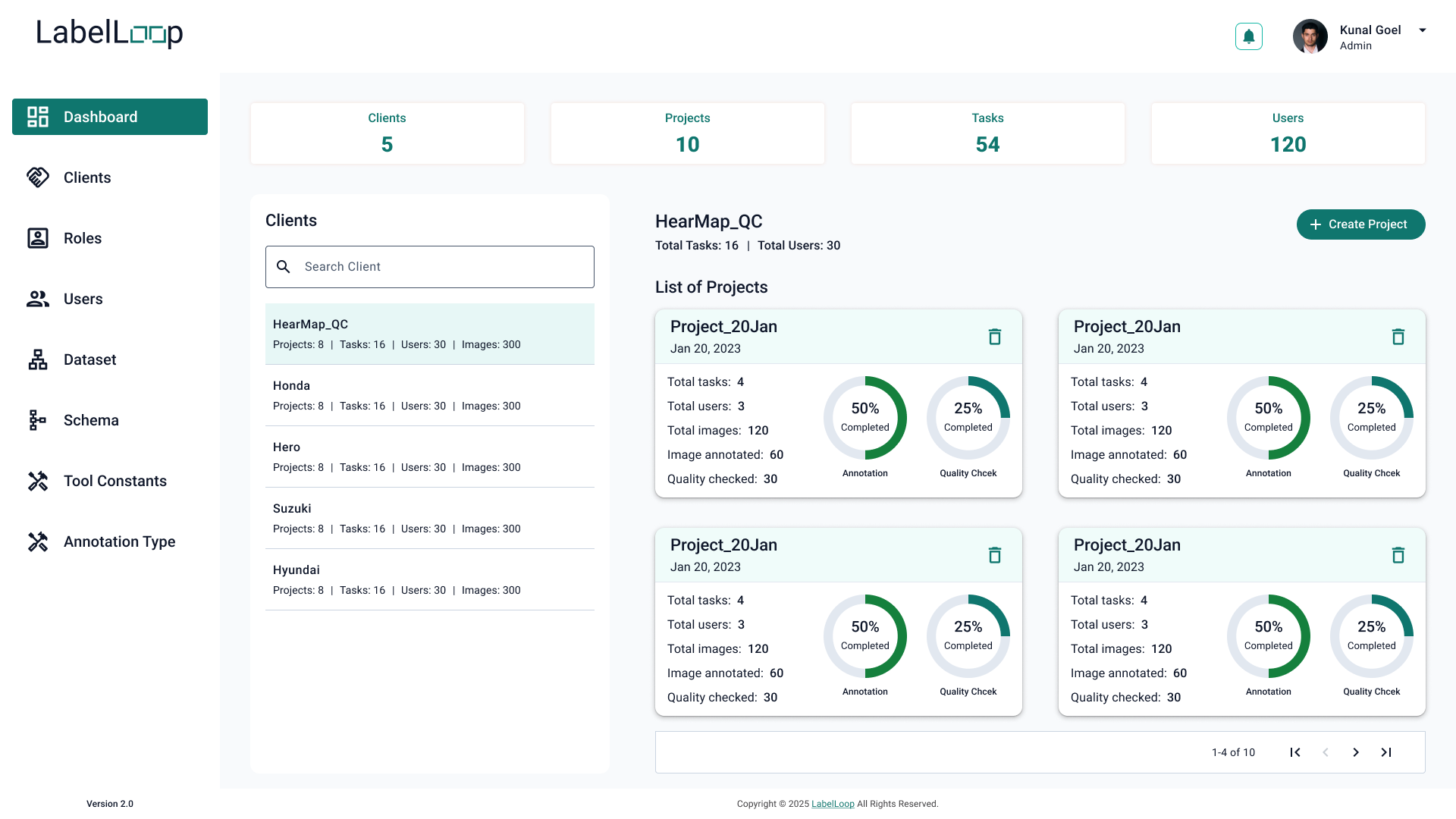Select the Hero client row
The image size is (1456, 819).
pyautogui.click(x=430, y=457)
